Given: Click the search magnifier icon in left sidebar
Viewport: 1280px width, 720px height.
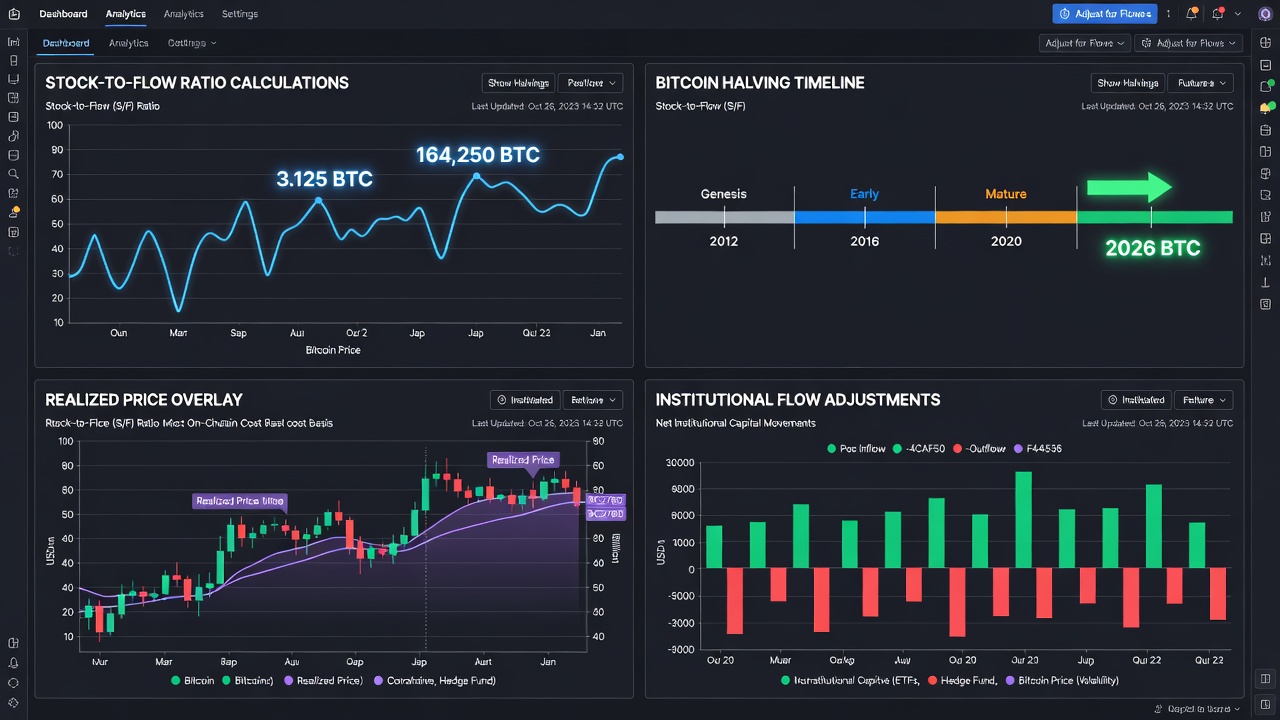Looking at the screenshot, I should click(13, 174).
